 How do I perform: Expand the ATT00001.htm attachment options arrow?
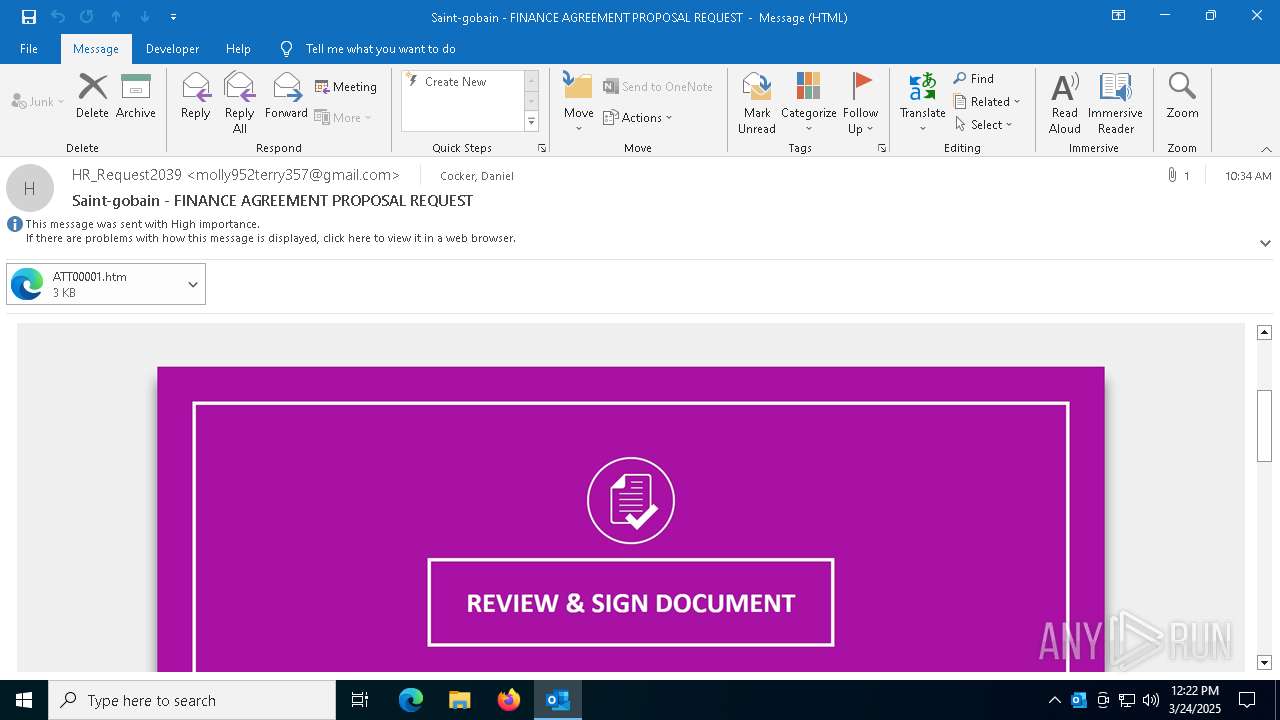[193, 285]
